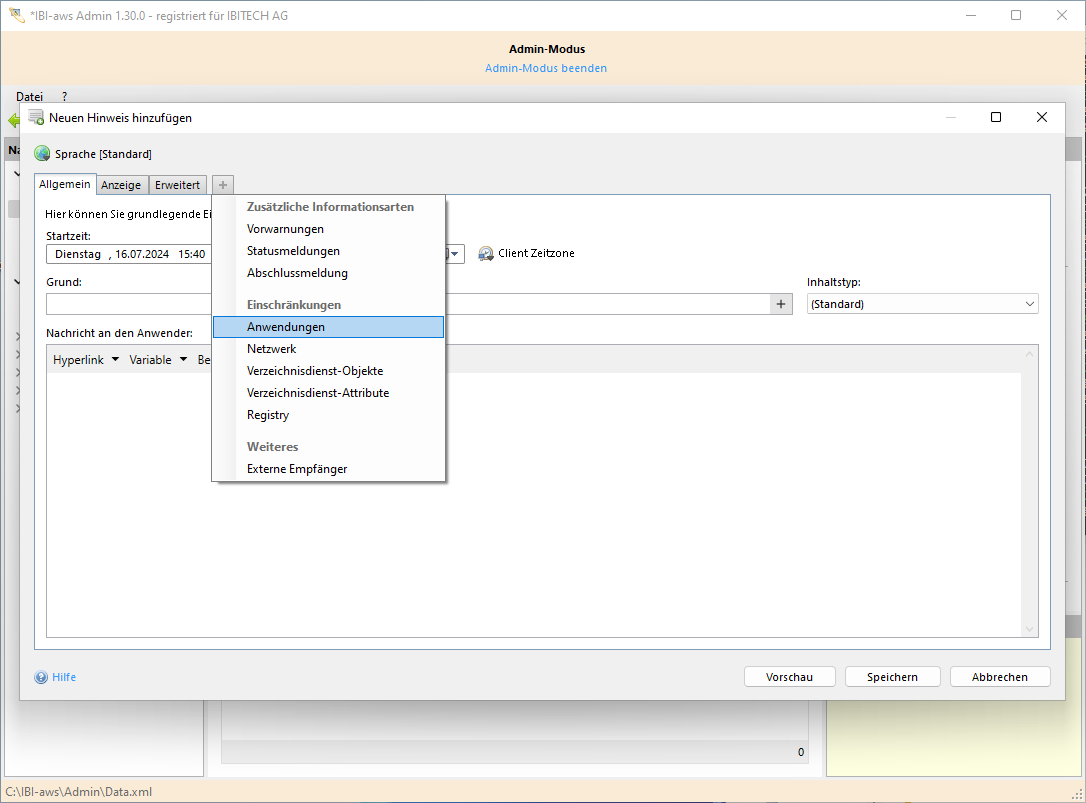Screen dimensions: 1086x803
Task: Select Verzeichnisdienst-Objekte menu entry
Action: 315,371
